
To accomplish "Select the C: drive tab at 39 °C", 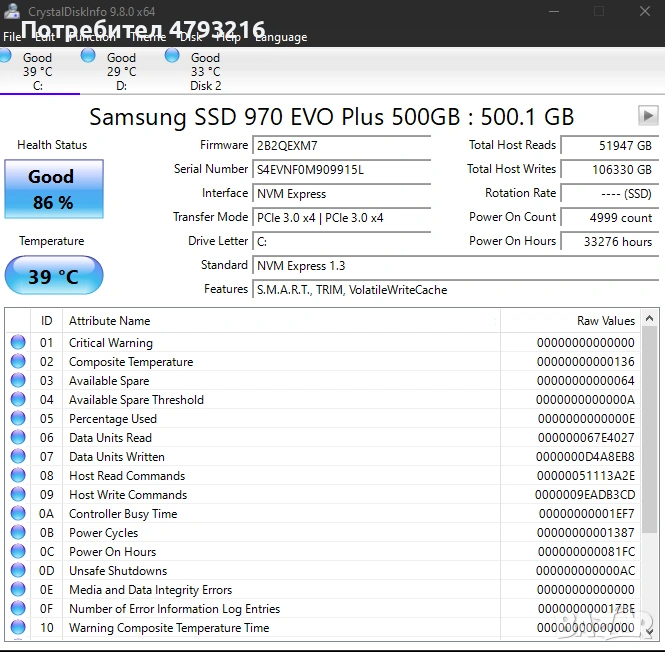I will pyautogui.click(x=38, y=71).
